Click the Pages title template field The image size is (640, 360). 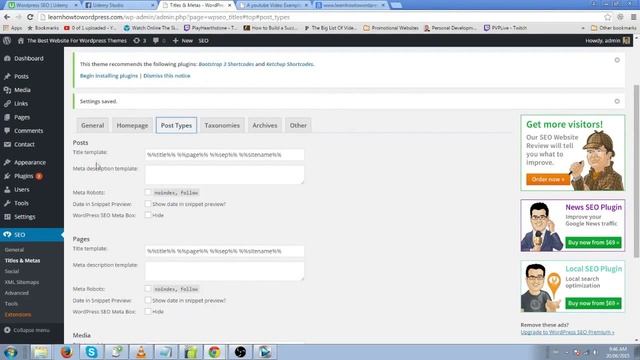coord(224,251)
